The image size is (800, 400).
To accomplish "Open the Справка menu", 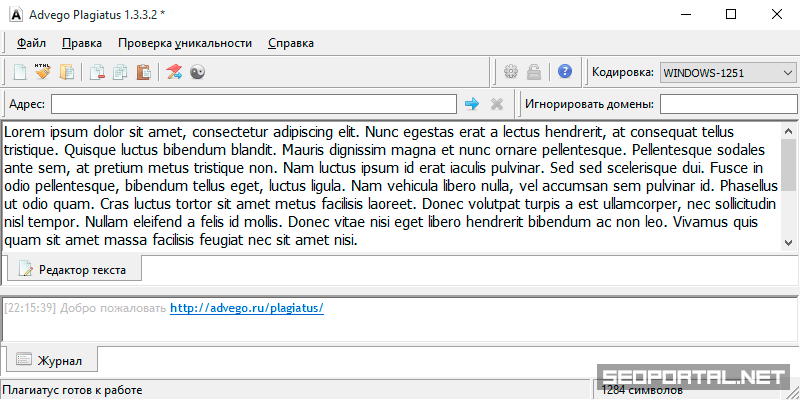I will tap(290, 43).
